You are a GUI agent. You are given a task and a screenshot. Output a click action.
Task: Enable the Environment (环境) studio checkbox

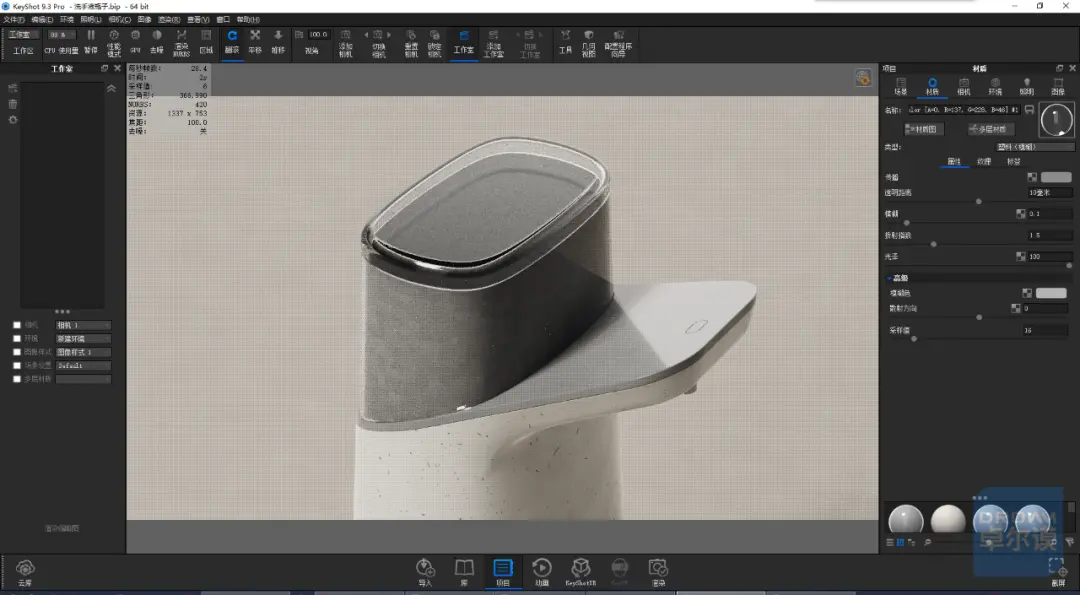(17, 338)
